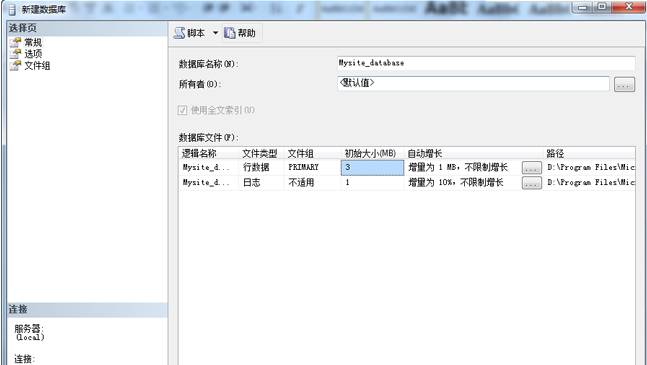
Task: Click the 初始大小(MB) column header
Action: click(x=372, y=153)
